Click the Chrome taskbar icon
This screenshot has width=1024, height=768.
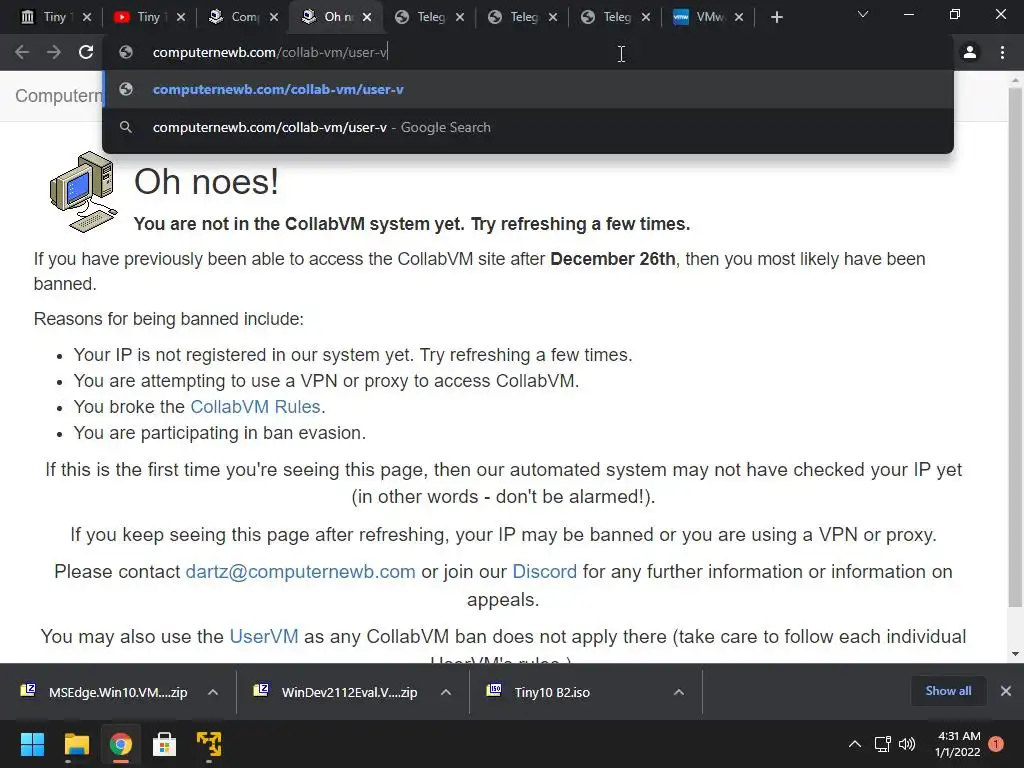coord(120,744)
